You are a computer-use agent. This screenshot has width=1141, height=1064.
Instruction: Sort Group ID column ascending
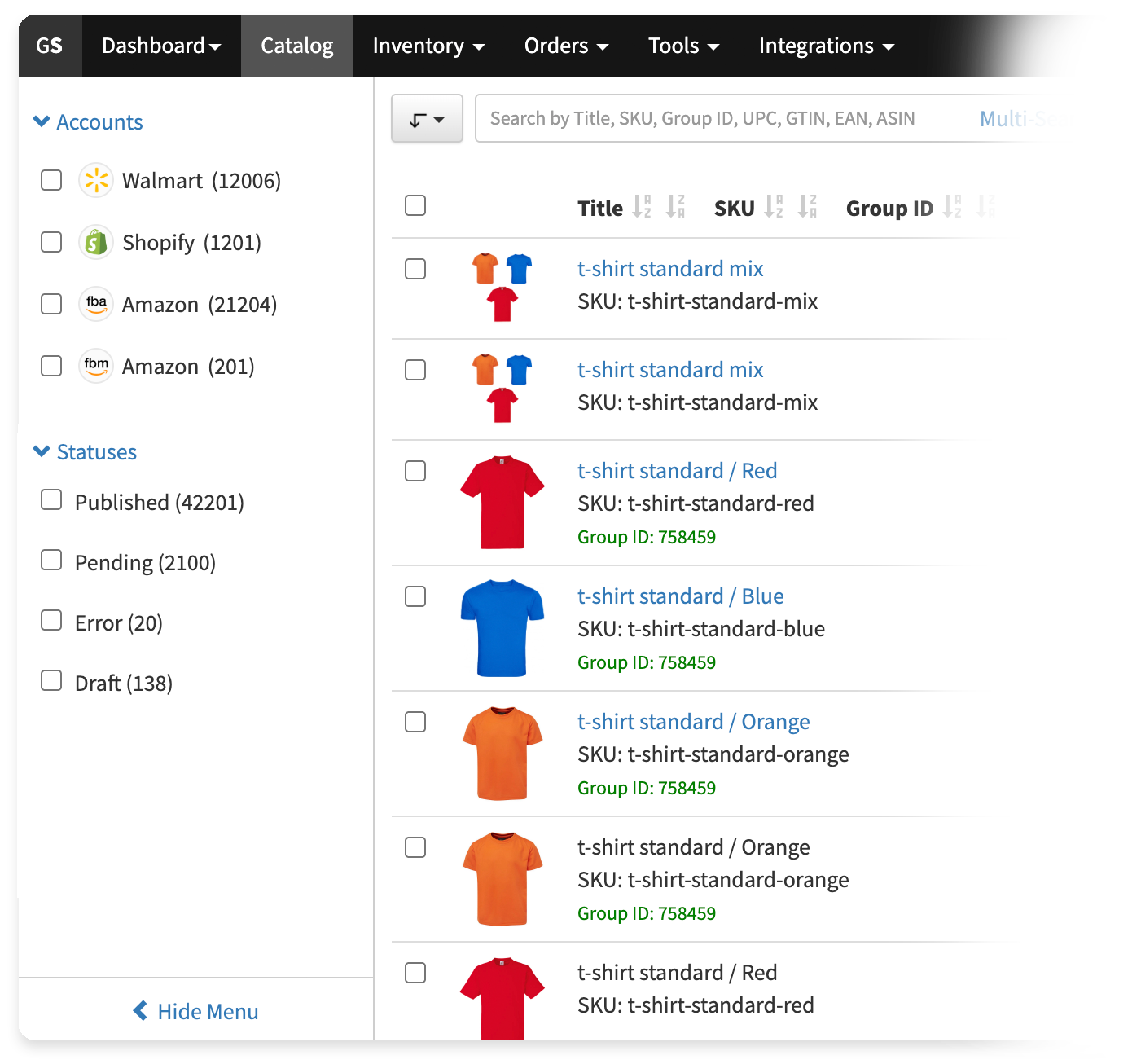[x=951, y=207]
